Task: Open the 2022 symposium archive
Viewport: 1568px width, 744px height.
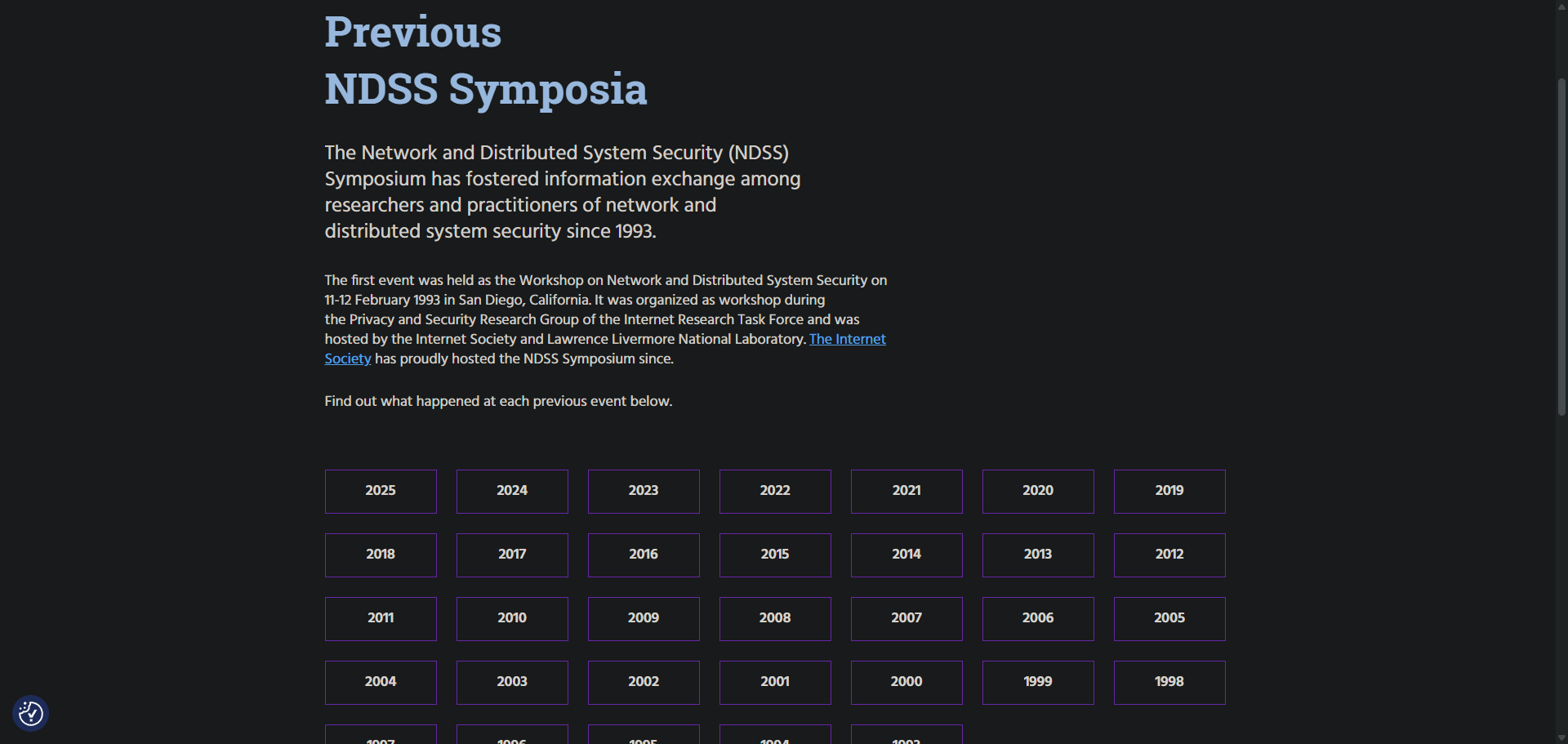Action: [775, 491]
